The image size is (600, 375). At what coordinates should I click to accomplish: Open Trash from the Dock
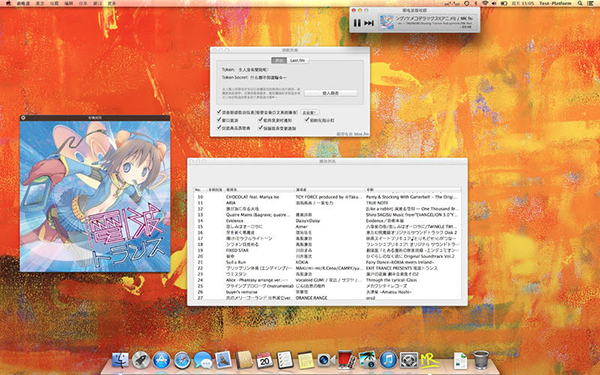481,360
